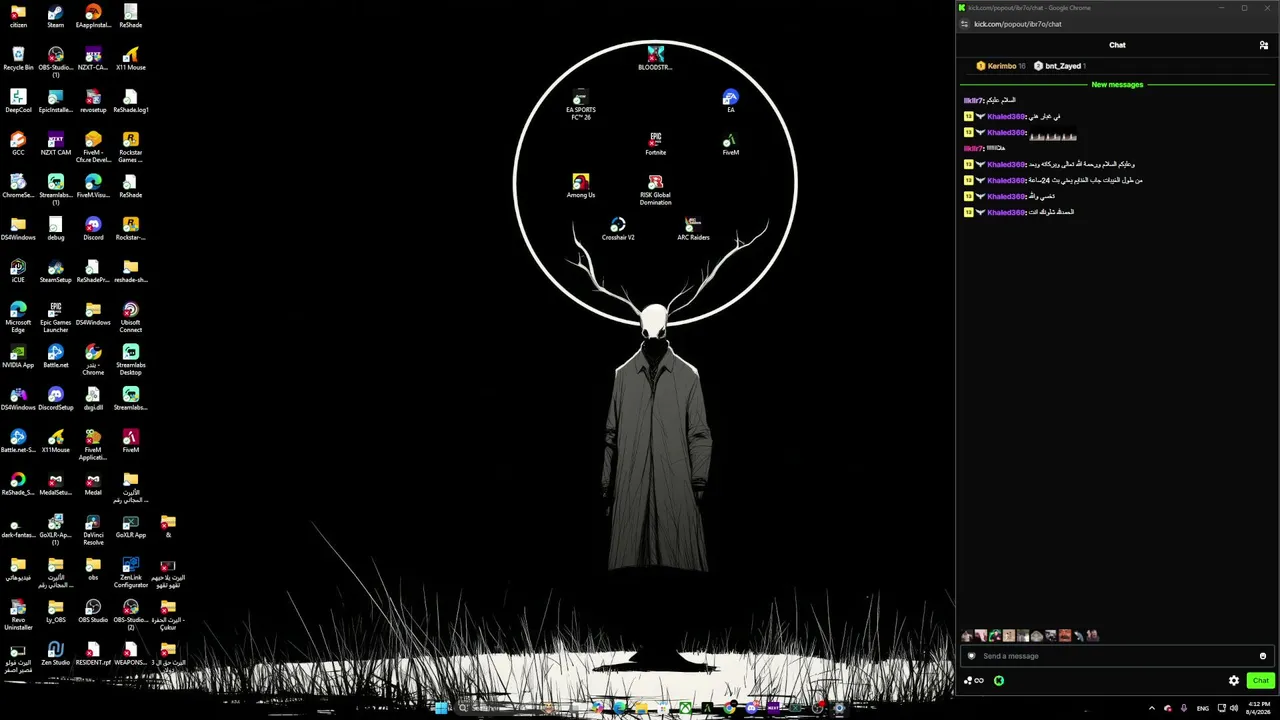Select the Zen Studio desktop icon

click(x=55, y=653)
